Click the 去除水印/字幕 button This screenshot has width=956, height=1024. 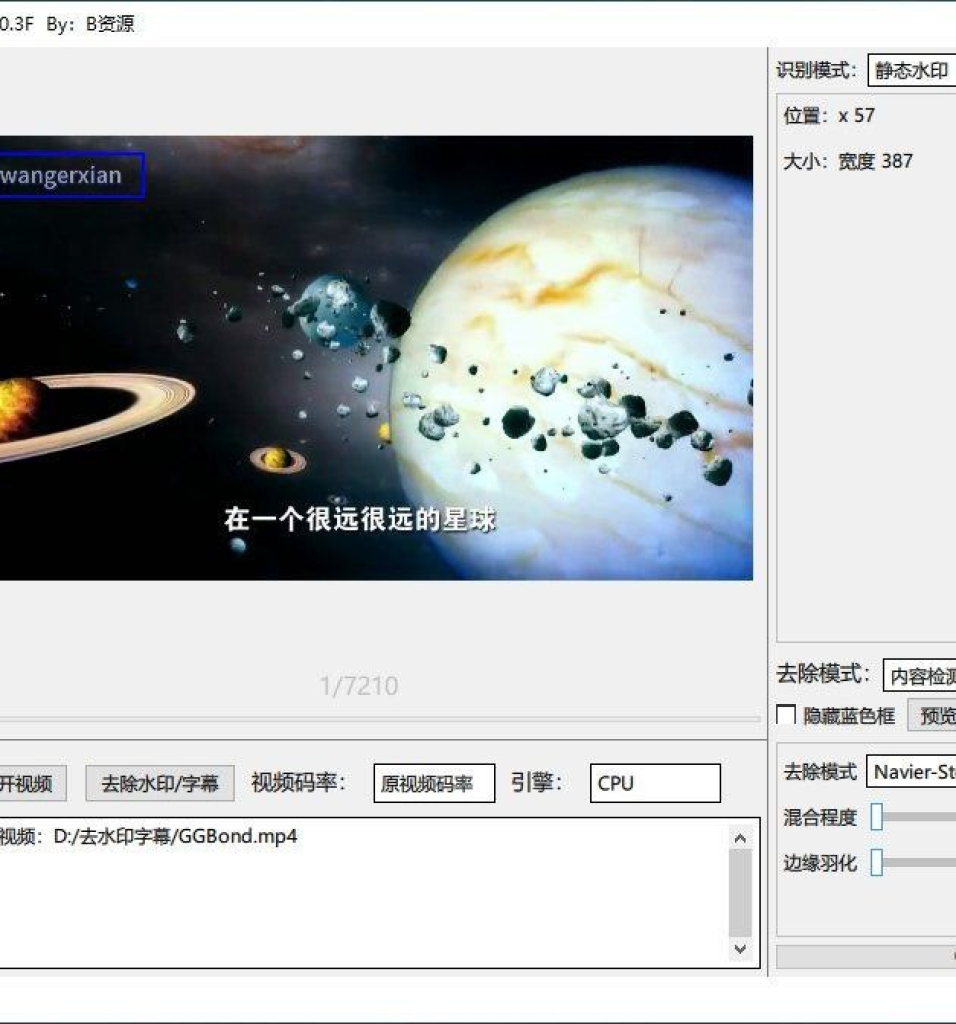click(x=160, y=783)
